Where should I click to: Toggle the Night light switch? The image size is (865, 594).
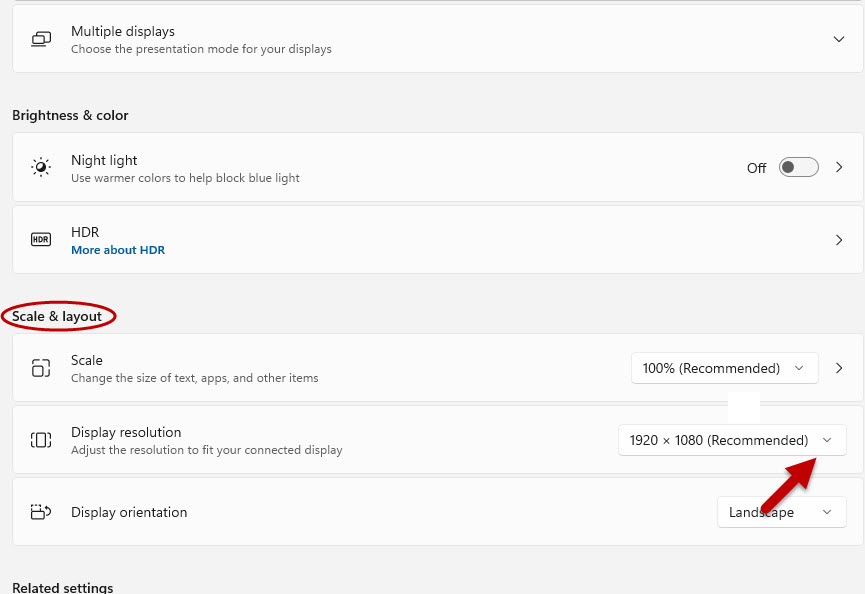click(x=798, y=167)
